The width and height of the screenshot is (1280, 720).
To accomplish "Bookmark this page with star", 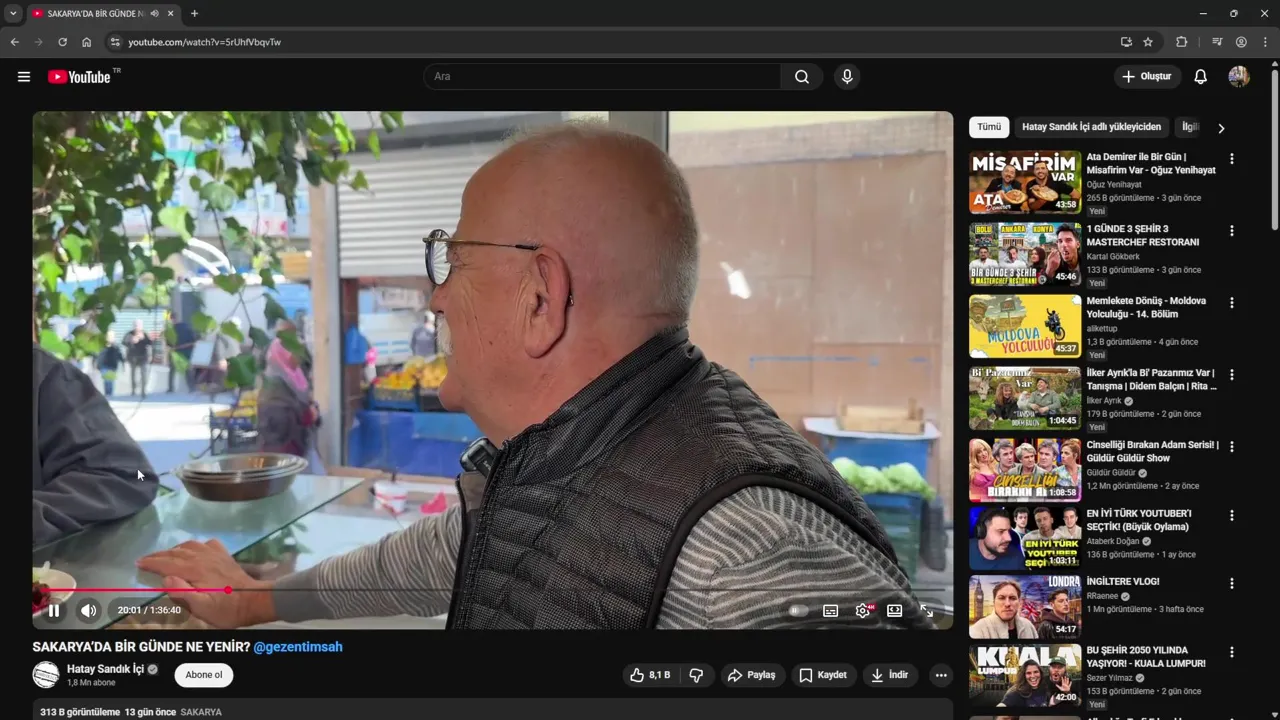I will pyautogui.click(x=1148, y=42).
